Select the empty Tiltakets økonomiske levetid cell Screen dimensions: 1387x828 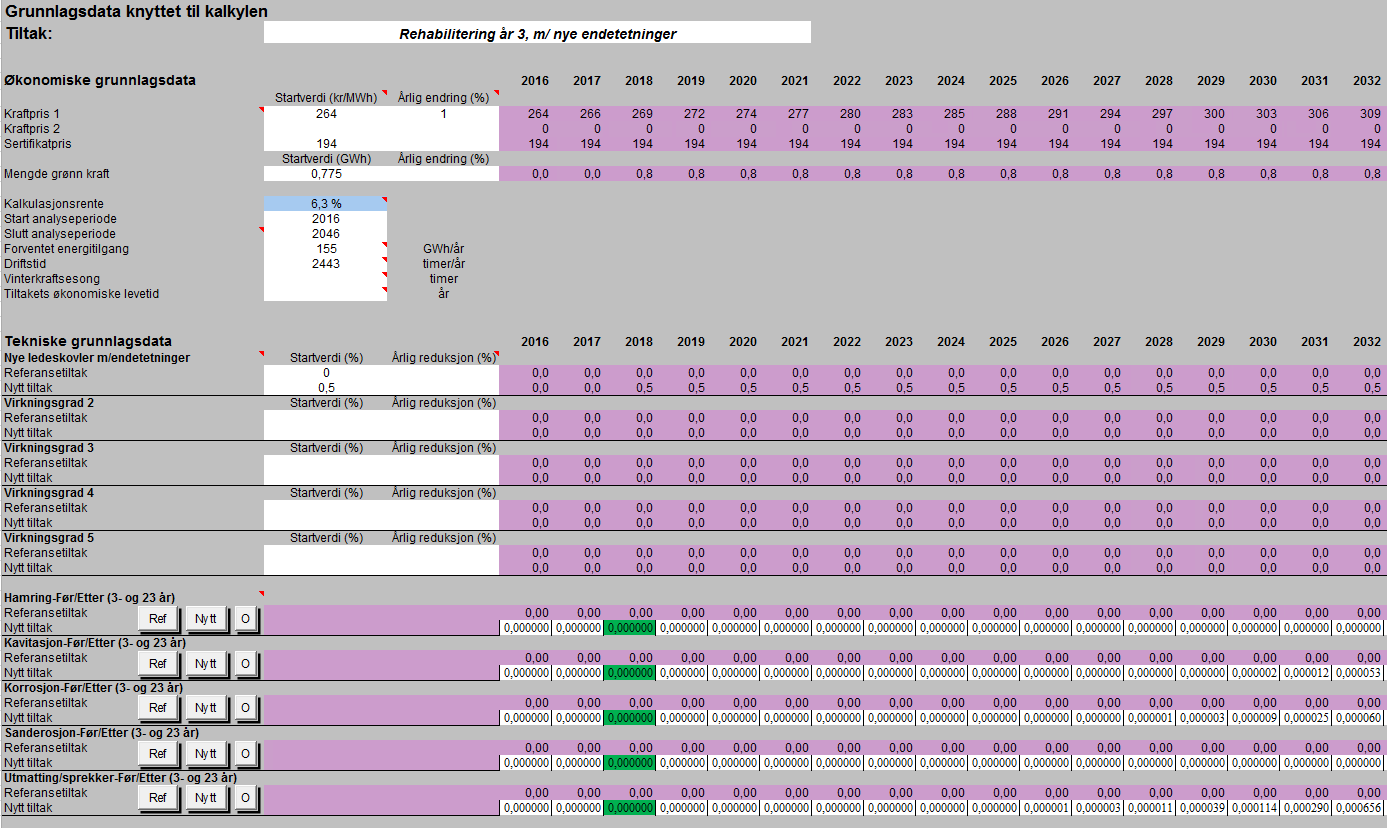coord(325,294)
